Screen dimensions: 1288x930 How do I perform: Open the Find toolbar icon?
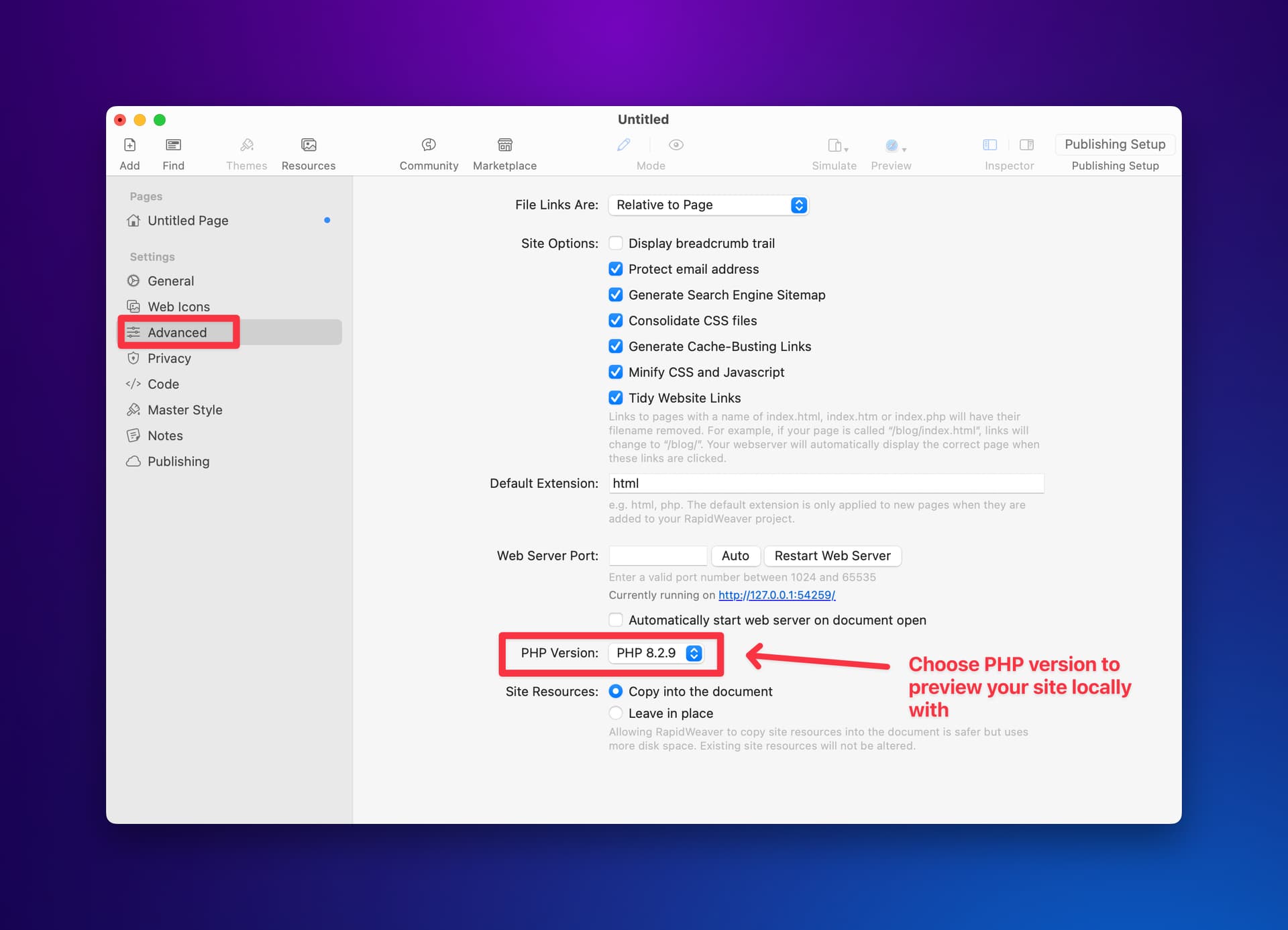coord(173,145)
